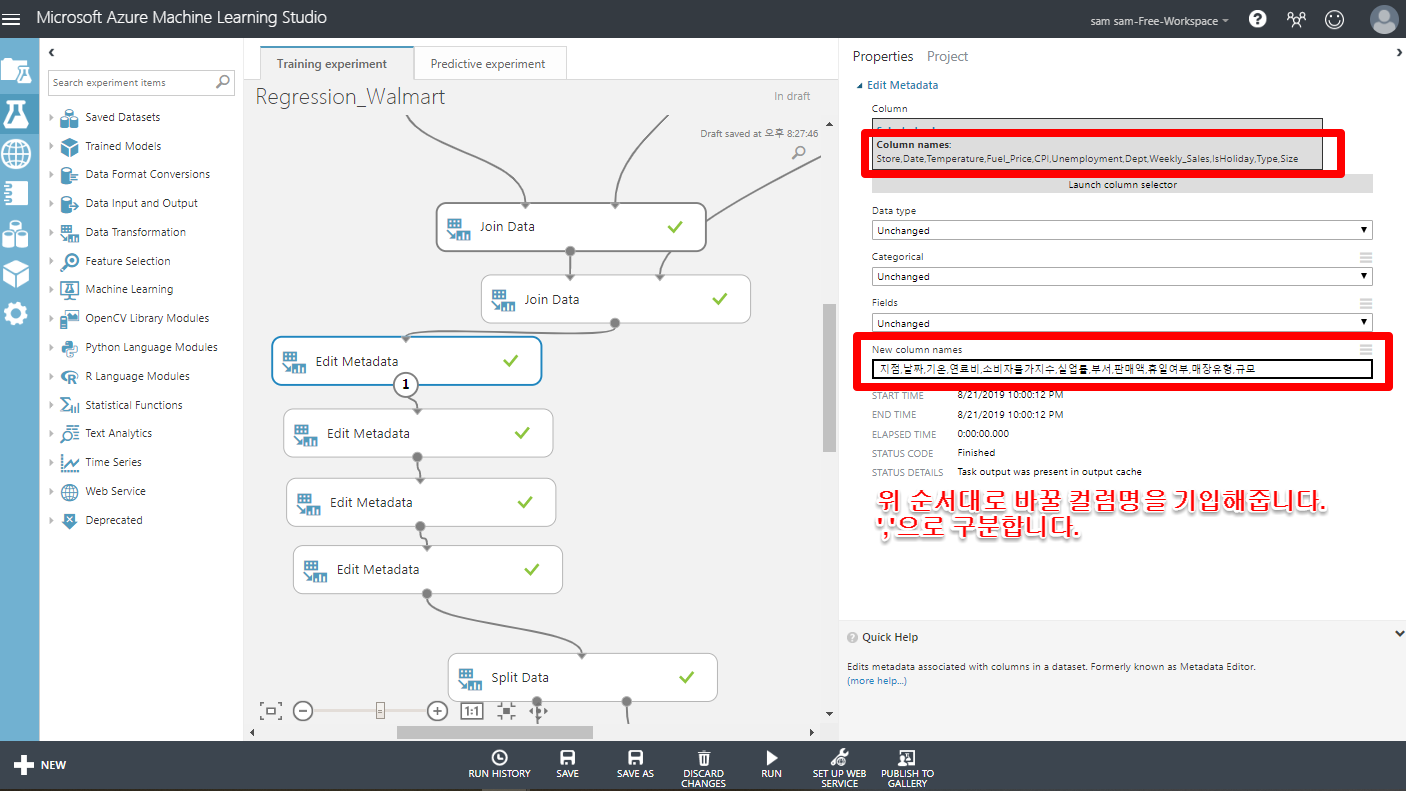
Task: Click the canvas search magnifier icon
Action: (x=799, y=152)
